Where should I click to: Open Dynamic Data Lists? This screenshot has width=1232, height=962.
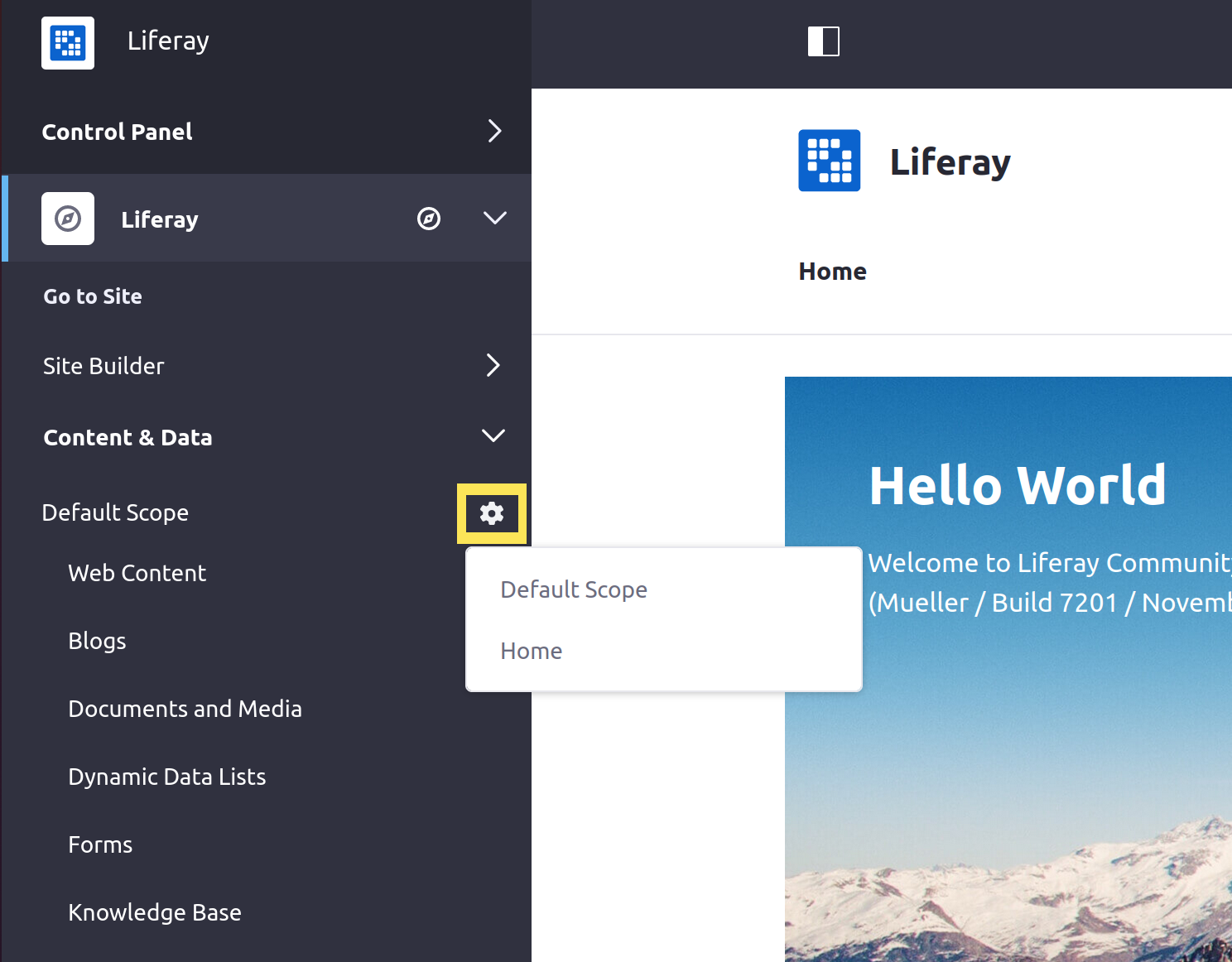coord(167,777)
